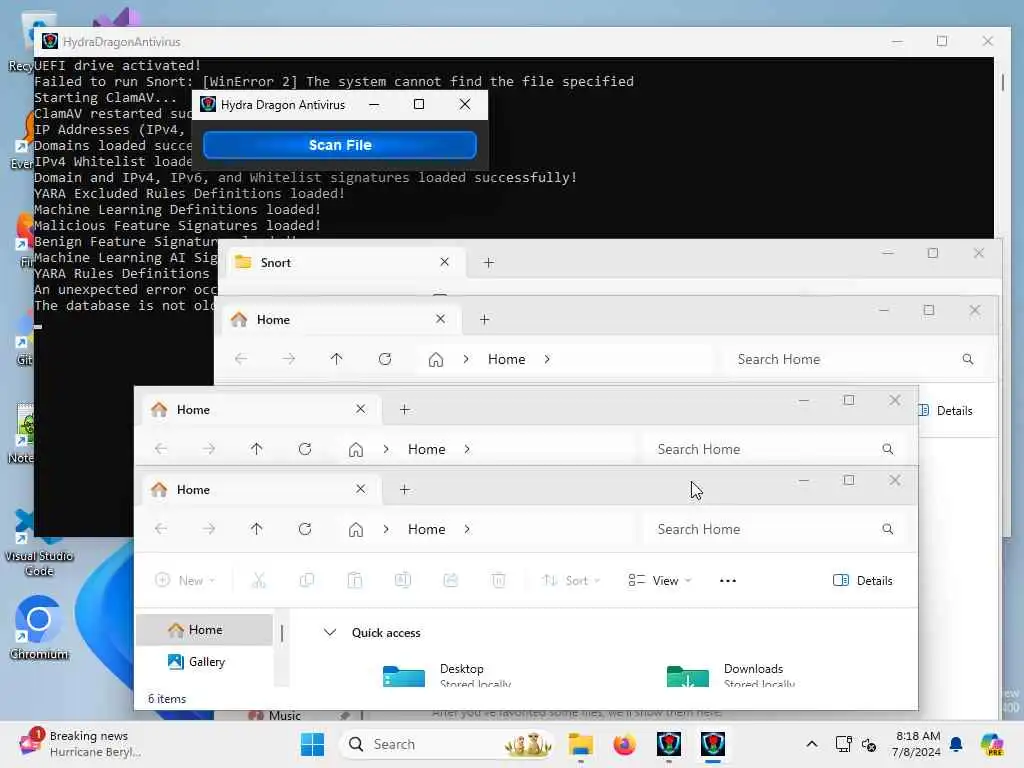This screenshot has height=768, width=1024.
Task: Click Search Home field in middle window
Action: tap(775, 449)
